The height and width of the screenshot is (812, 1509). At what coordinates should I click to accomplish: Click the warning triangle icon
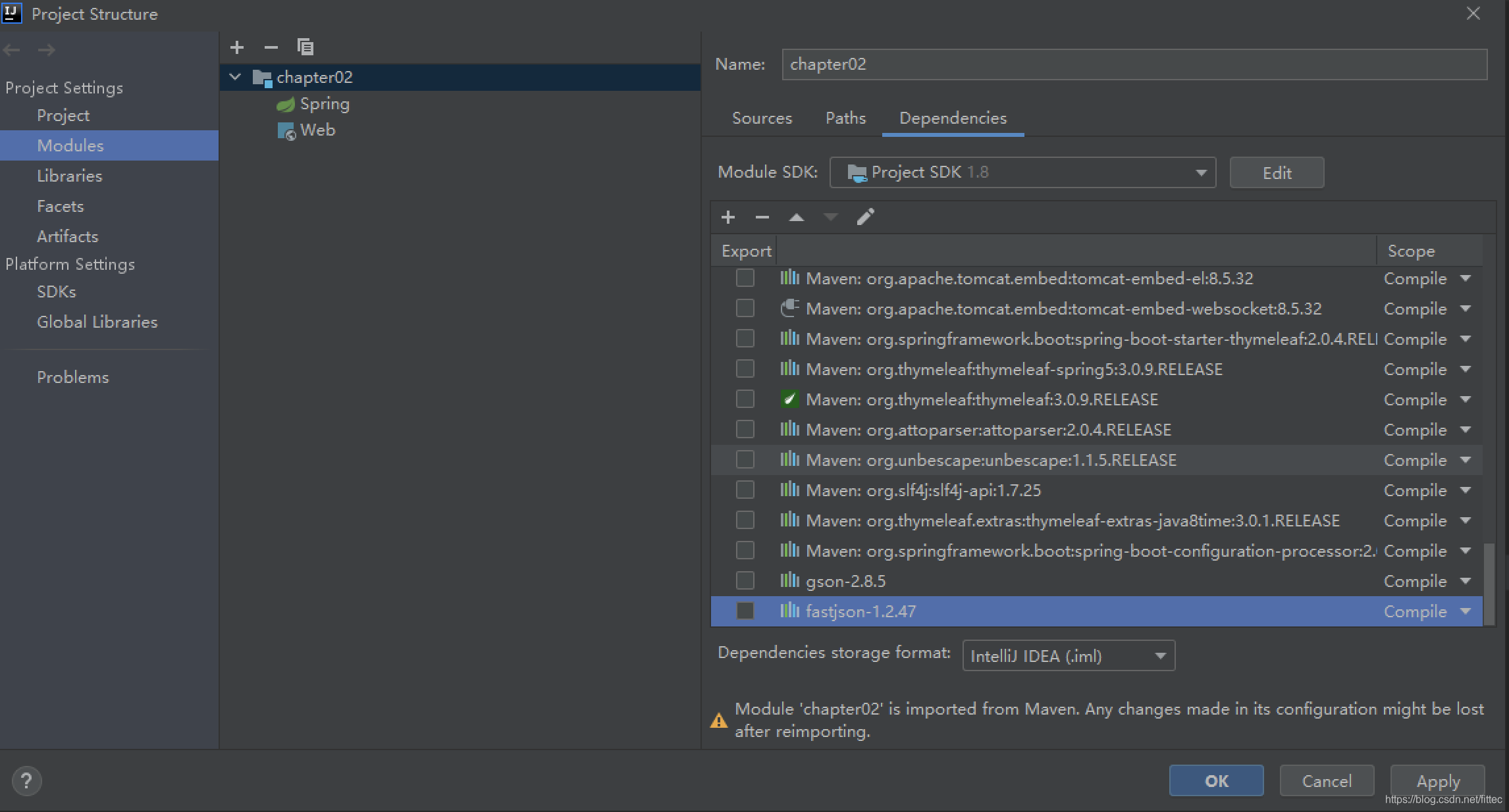point(719,721)
